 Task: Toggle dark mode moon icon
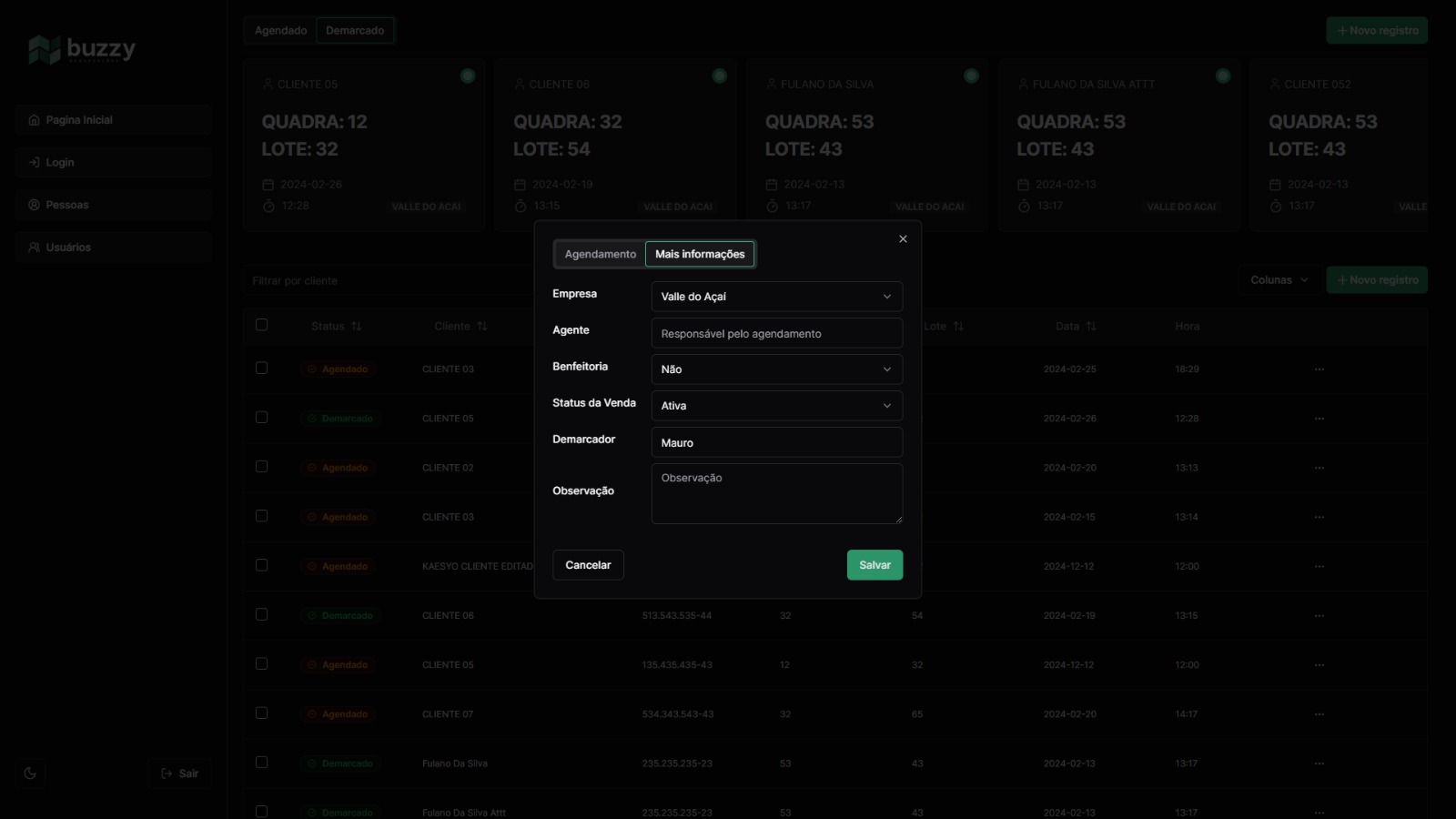coord(30,773)
